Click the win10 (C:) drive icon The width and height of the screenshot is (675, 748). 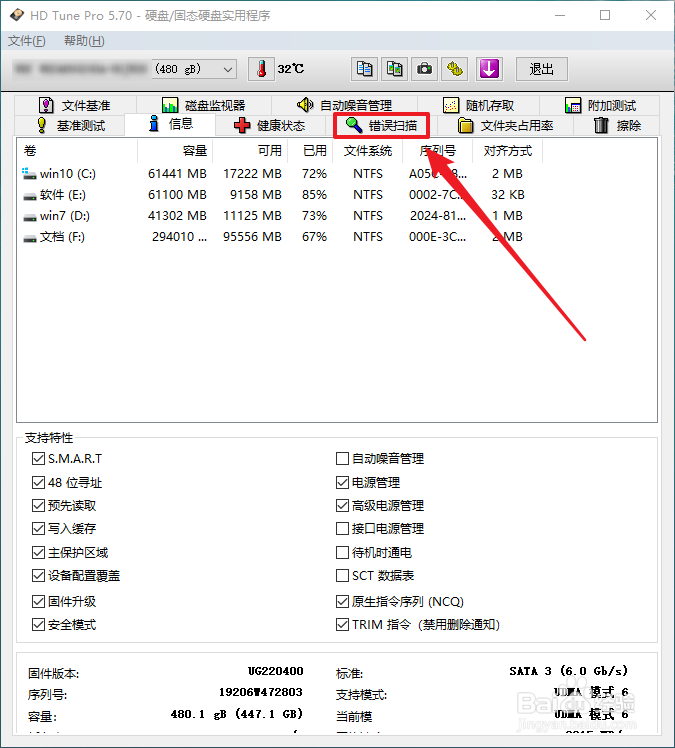click(29, 174)
